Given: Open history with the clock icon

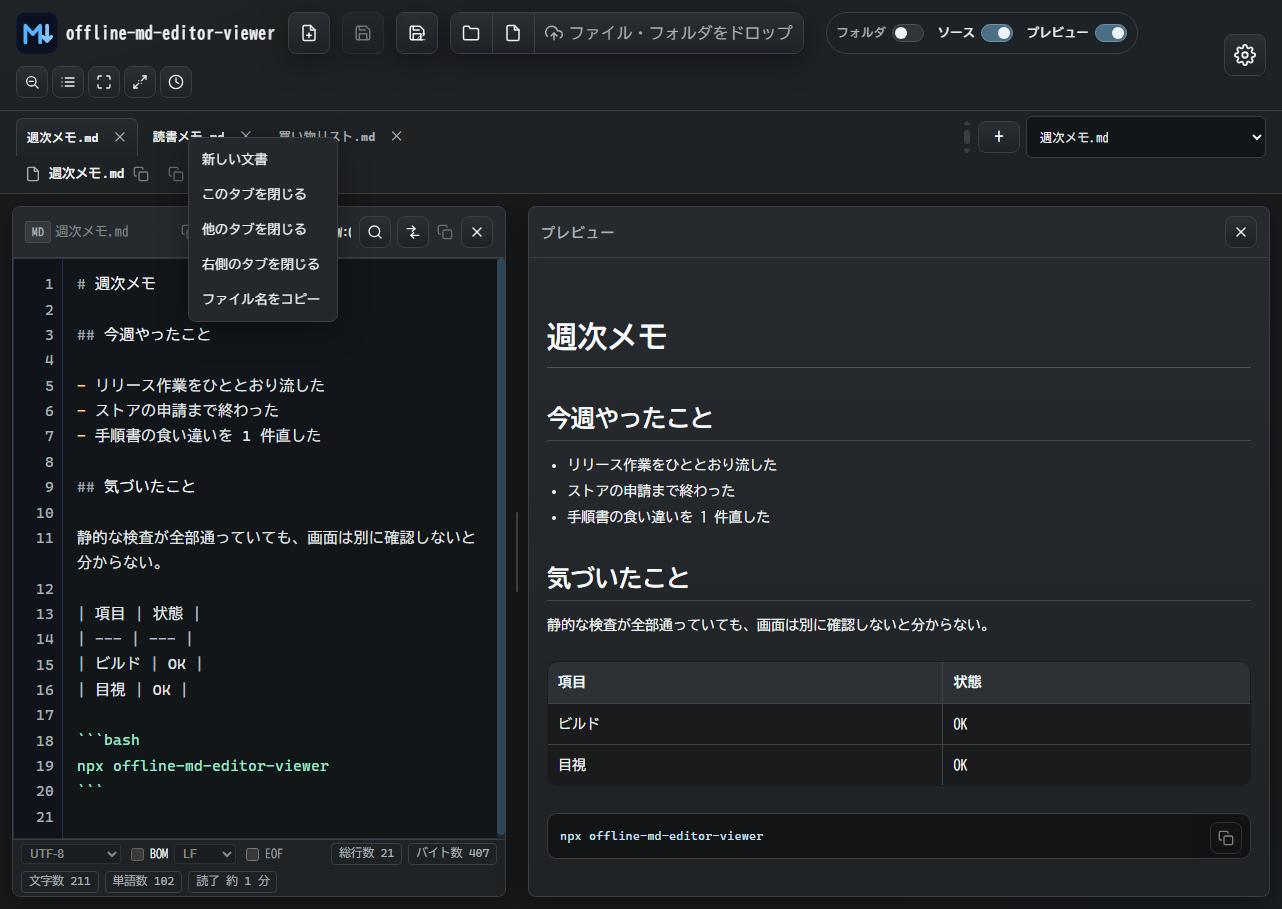Looking at the screenshot, I should click(x=176, y=82).
